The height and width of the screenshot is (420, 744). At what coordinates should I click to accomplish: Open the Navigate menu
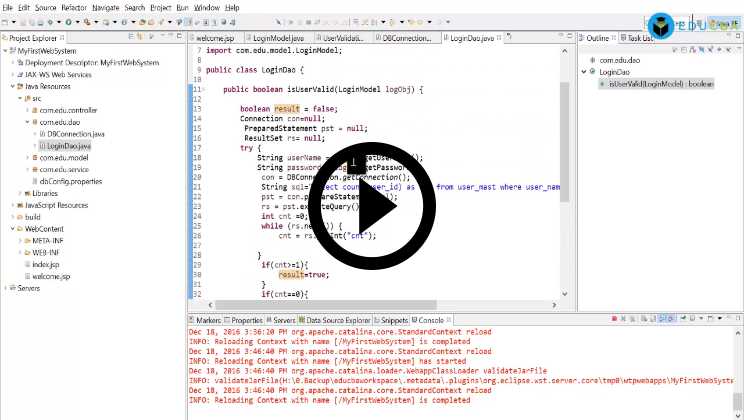click(105, 7)
